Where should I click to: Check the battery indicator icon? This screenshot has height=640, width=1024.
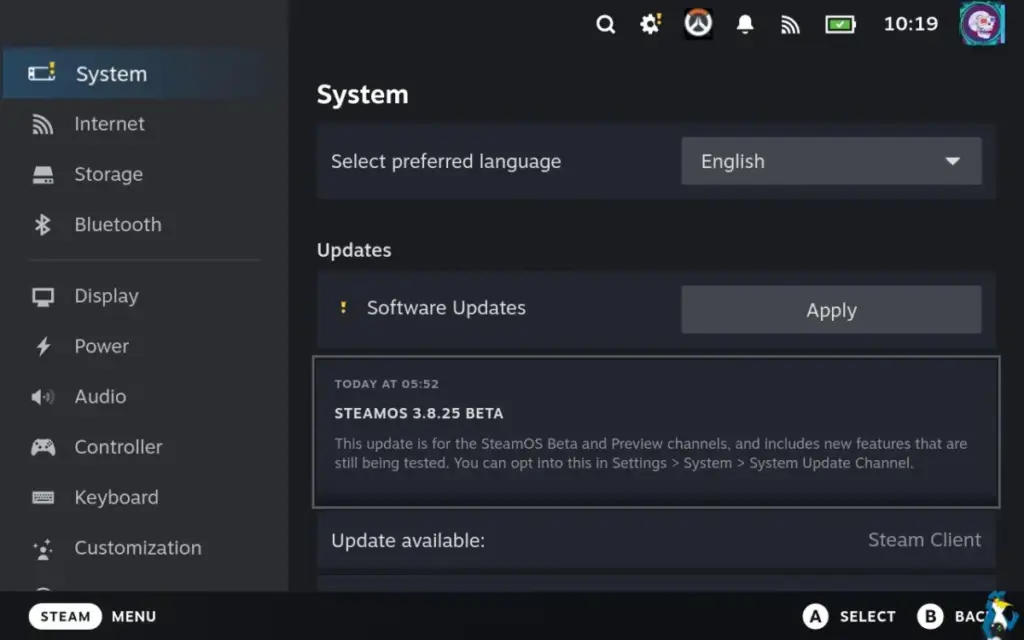[840, 25]
